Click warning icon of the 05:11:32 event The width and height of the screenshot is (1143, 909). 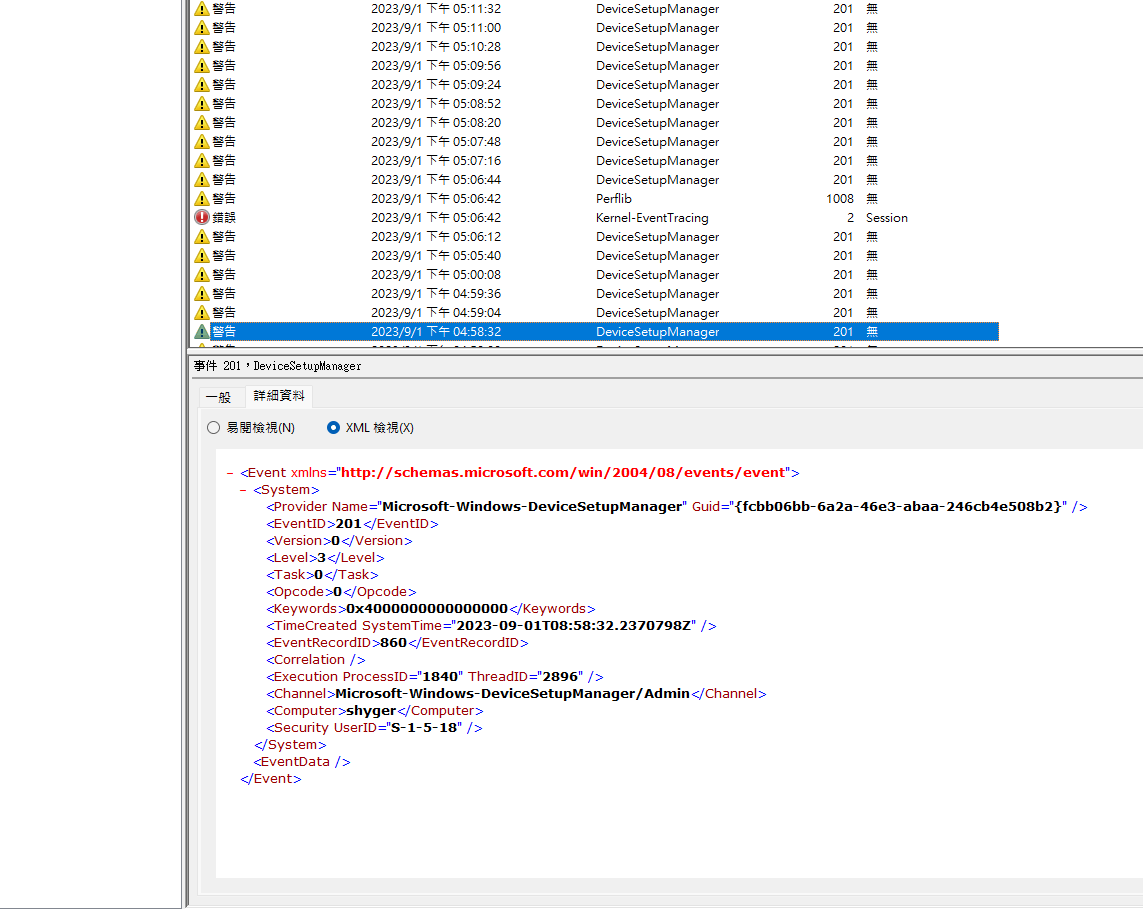[x=202, y=9]
